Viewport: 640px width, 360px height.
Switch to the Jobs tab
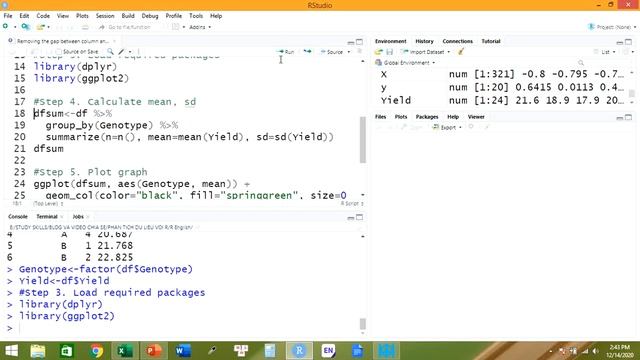pos(78,217)
